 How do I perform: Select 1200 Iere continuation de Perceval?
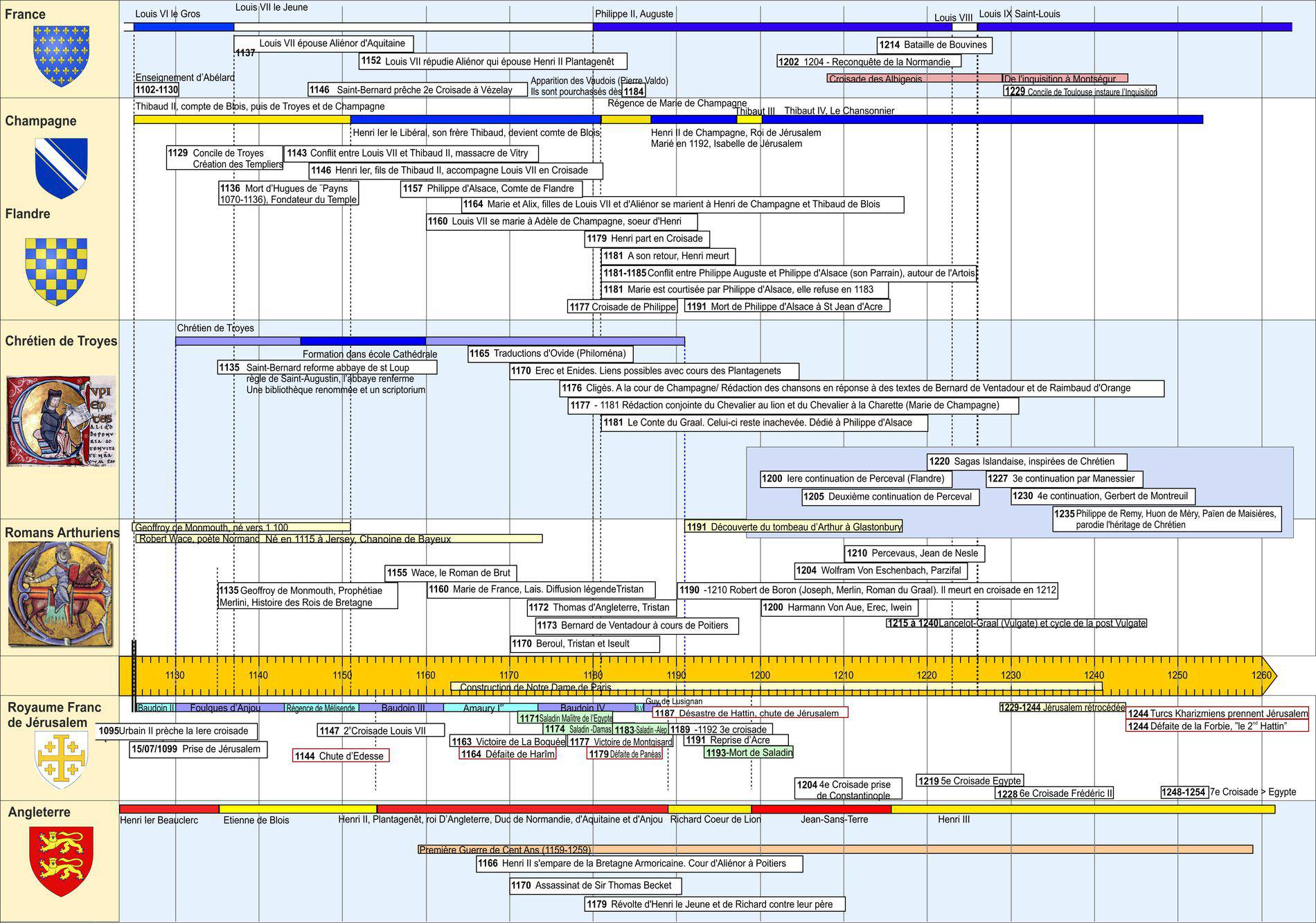pos(856,479)
